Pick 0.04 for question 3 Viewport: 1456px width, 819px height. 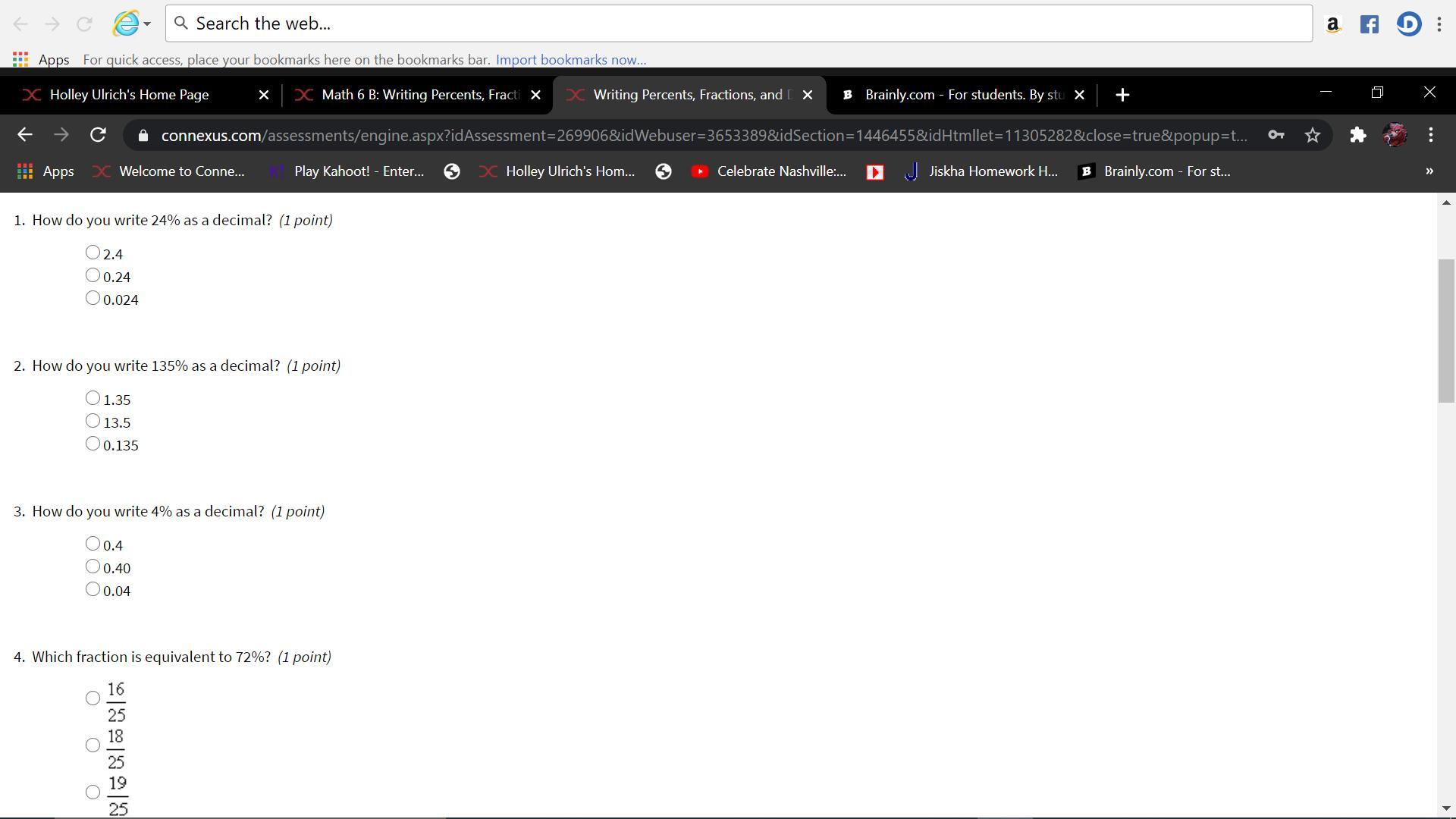coord(93,589)
